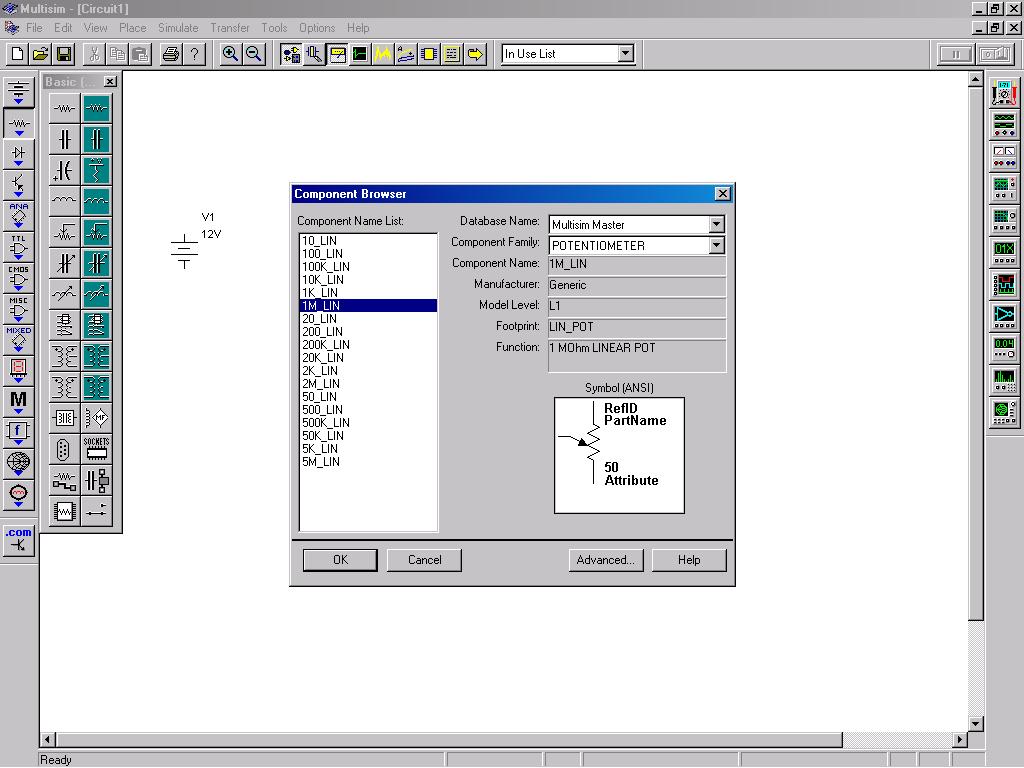Open the RF components dropdown

(18, 464)
